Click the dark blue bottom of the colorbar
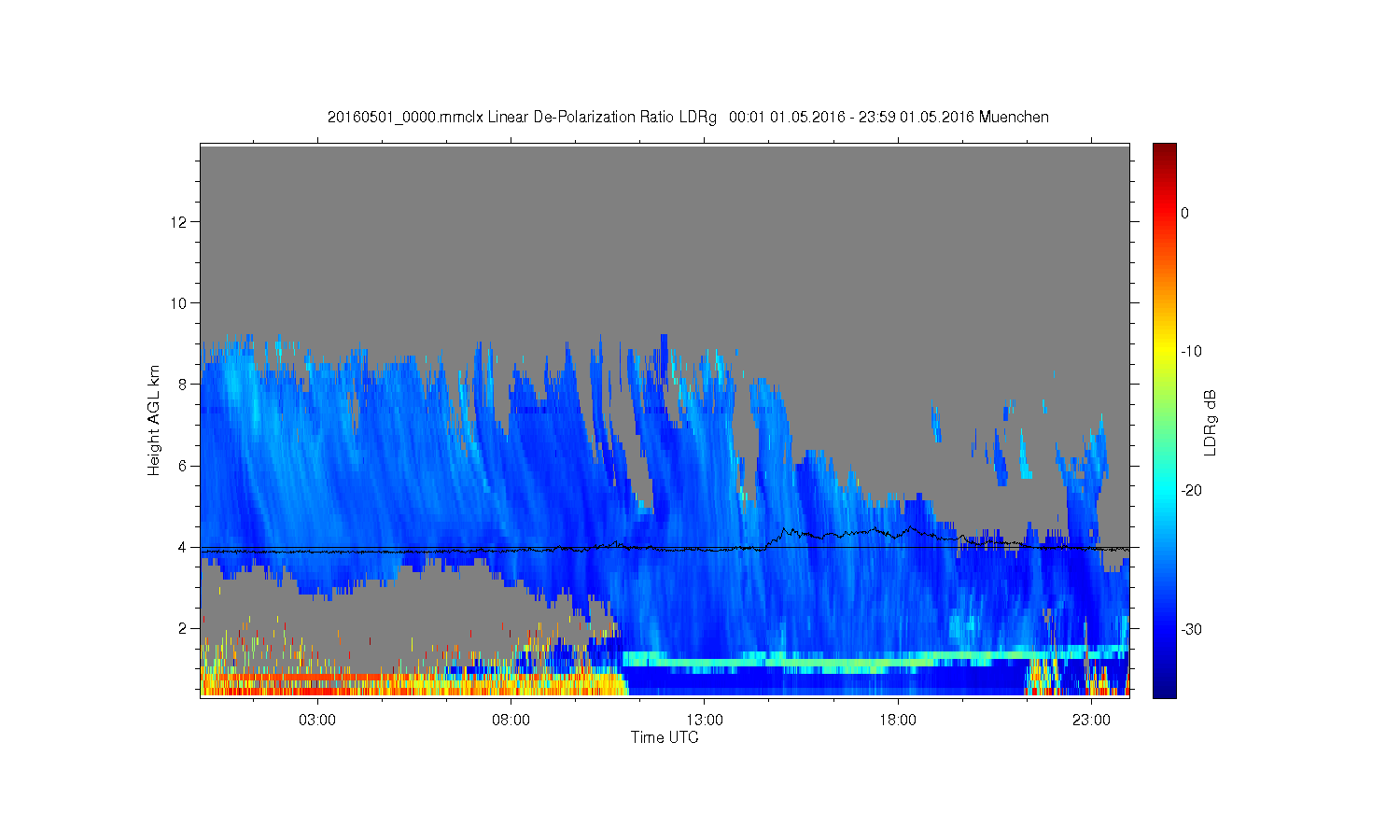Viewport: 1400px width, 840px height. coord(1164,689)
